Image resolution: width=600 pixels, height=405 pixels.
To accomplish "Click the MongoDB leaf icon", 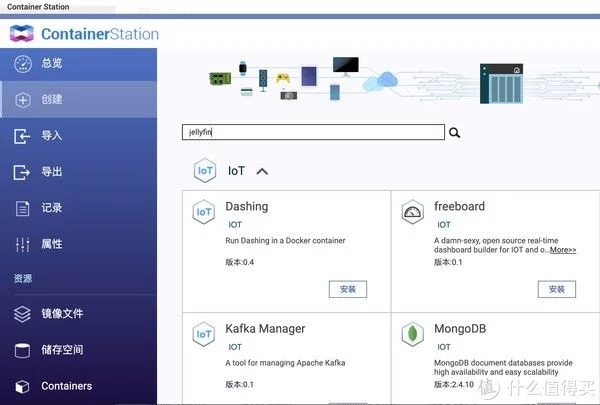I will click(x=412, y=334).
